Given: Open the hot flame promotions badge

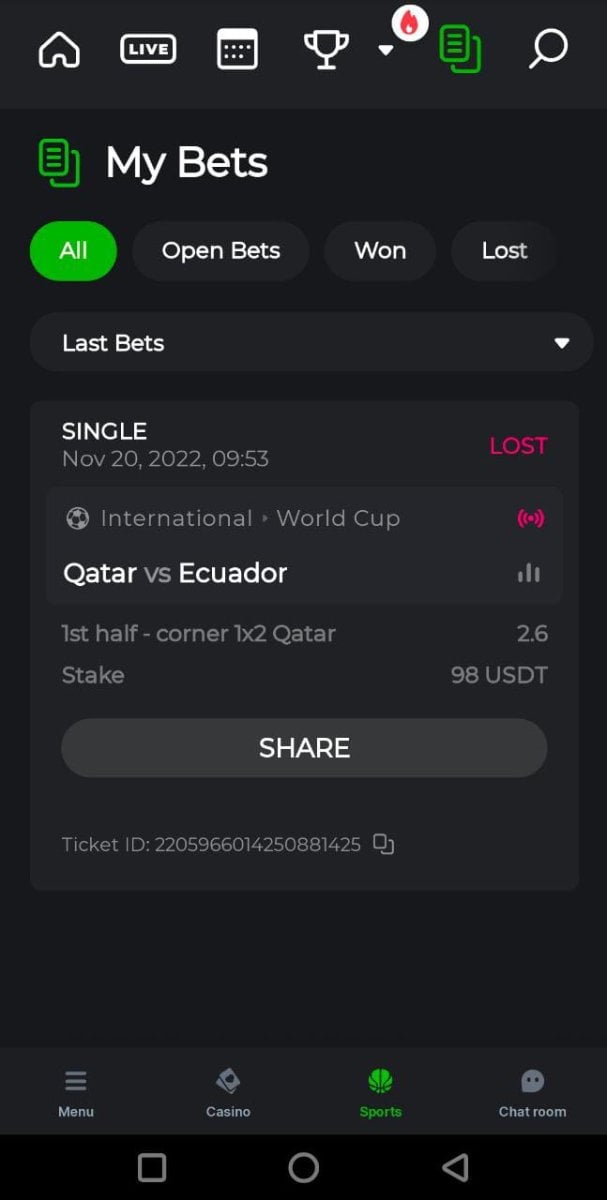Looking at the screenshot, I should point(409,23).
